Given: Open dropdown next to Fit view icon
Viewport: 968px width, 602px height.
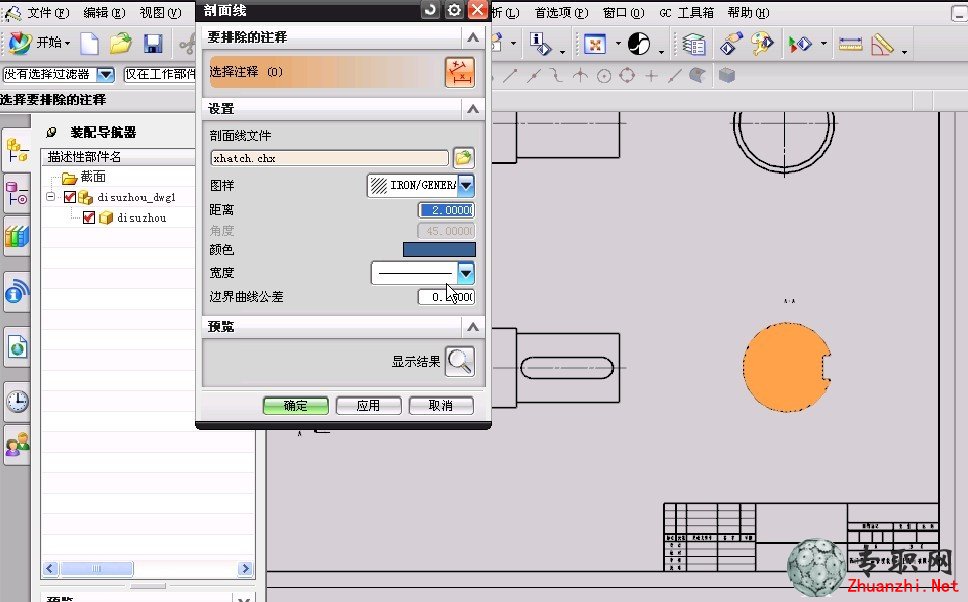Looking at the screenshot, I should pos(617,44).
